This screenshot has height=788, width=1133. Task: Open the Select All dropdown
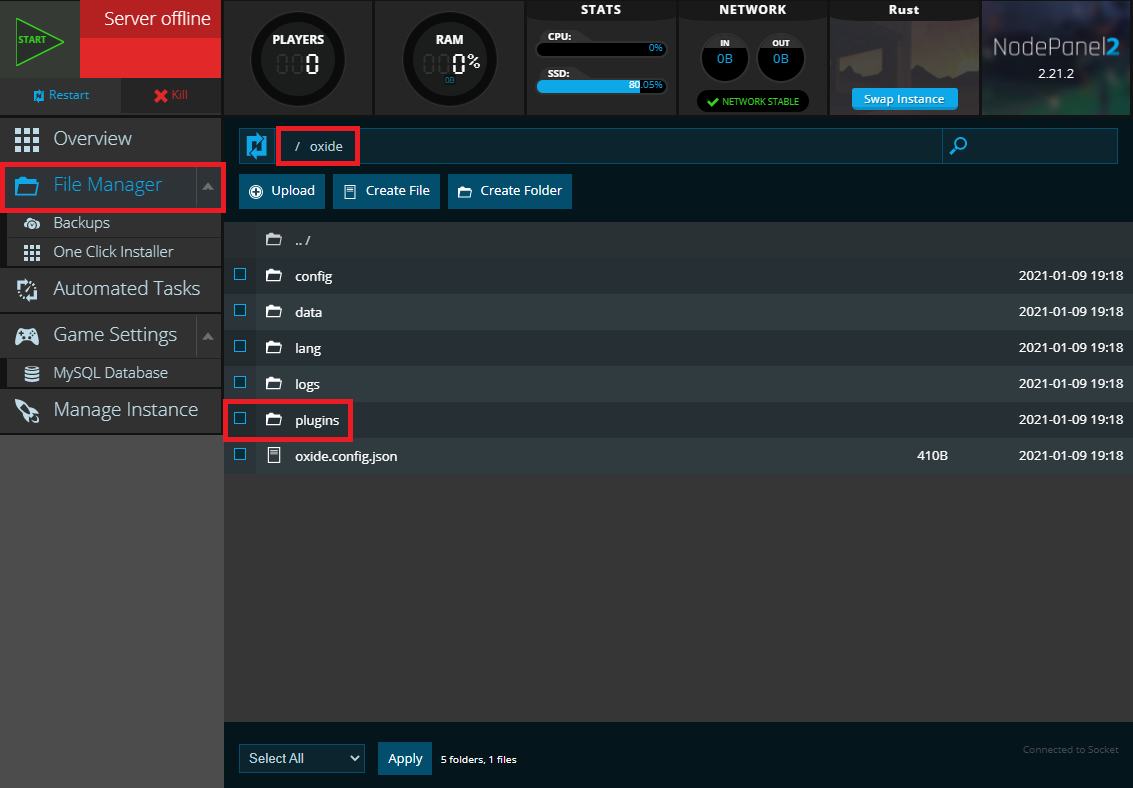click(302, 758)
